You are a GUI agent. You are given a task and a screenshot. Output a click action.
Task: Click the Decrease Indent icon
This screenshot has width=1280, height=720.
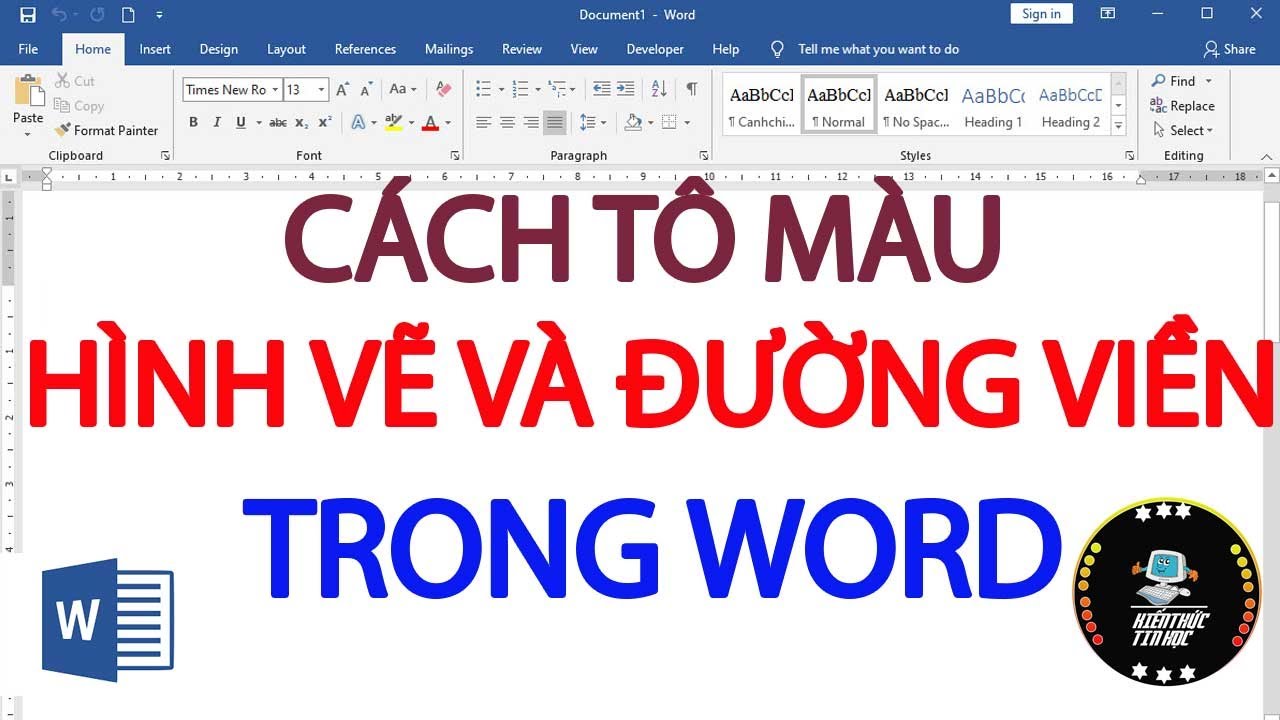[601, 89]
